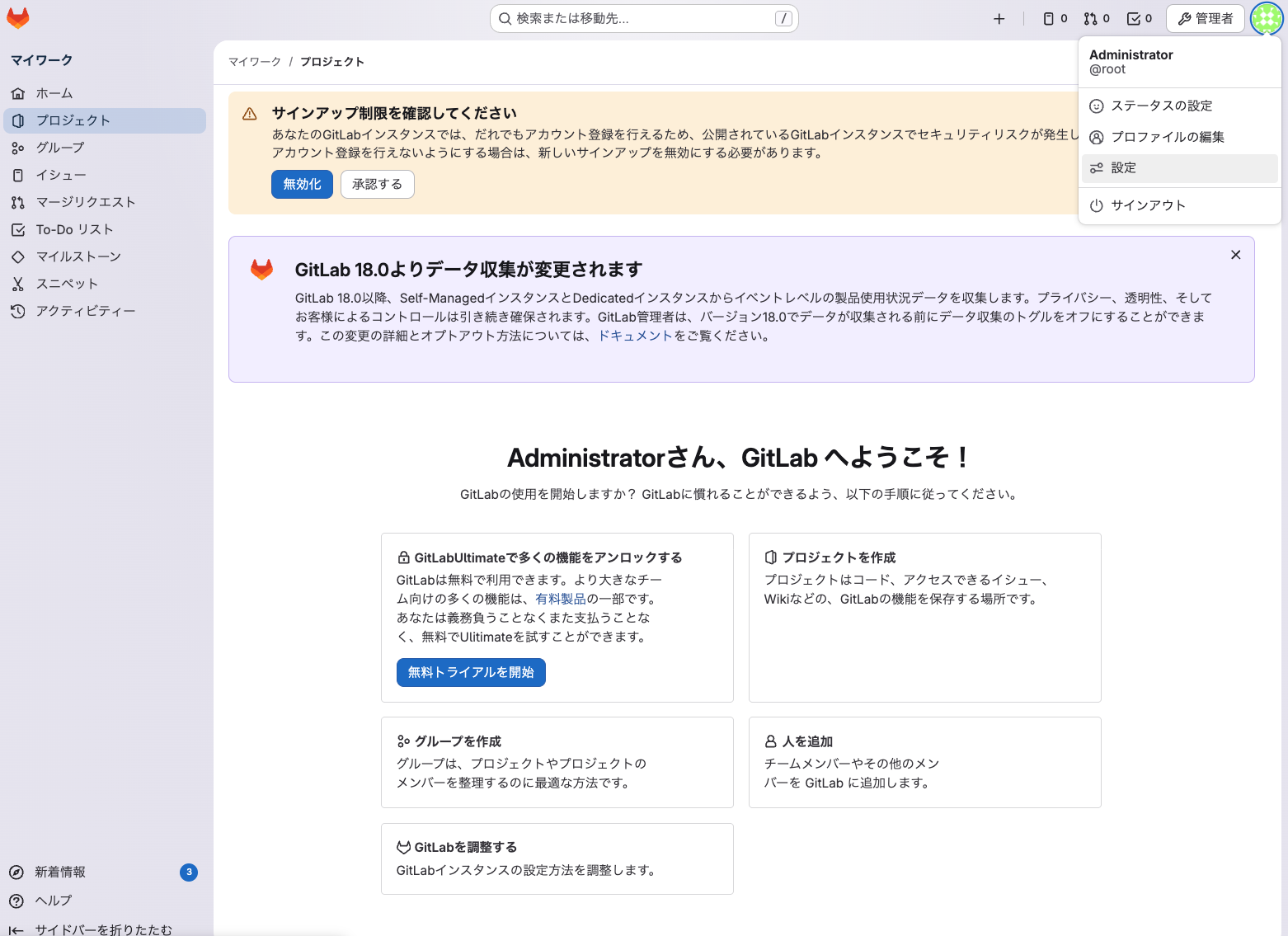Select 設定 from the user menu
Viewport: 1288px width, 936px height.
tap(1123, 167)
